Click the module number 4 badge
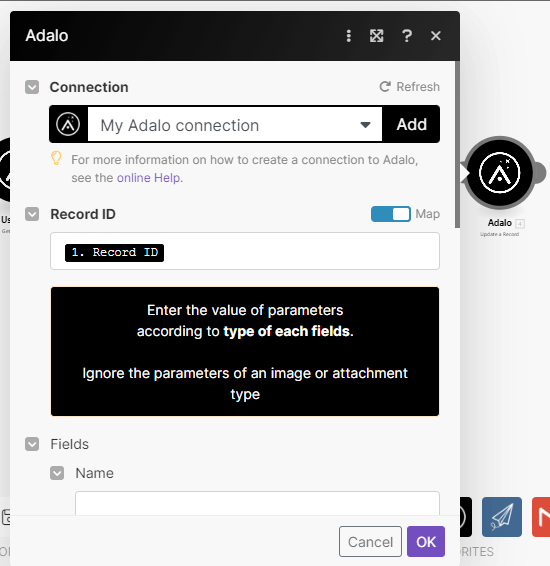This screenshot has width=550, height=566. click(x=520, y=223)
